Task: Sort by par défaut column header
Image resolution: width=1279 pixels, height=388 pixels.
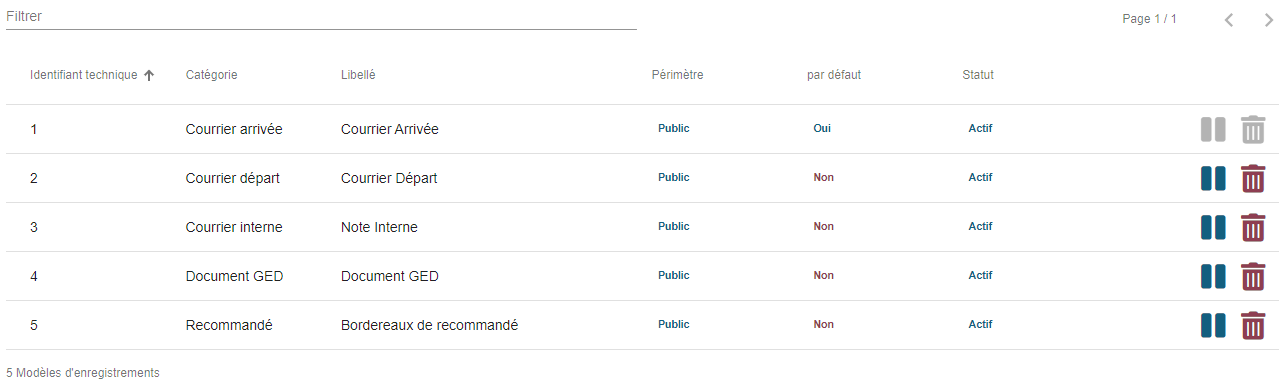Action: (834, 75)
